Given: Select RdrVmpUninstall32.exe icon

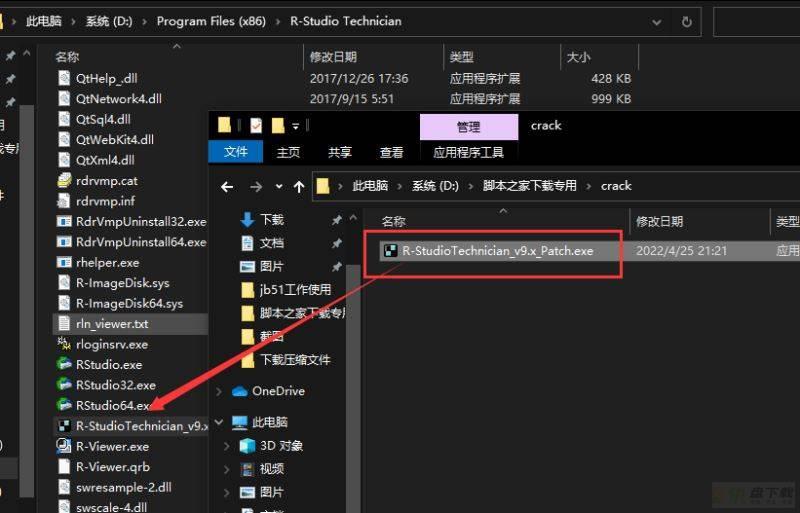Looking at the screenshot, I should 64,222.
